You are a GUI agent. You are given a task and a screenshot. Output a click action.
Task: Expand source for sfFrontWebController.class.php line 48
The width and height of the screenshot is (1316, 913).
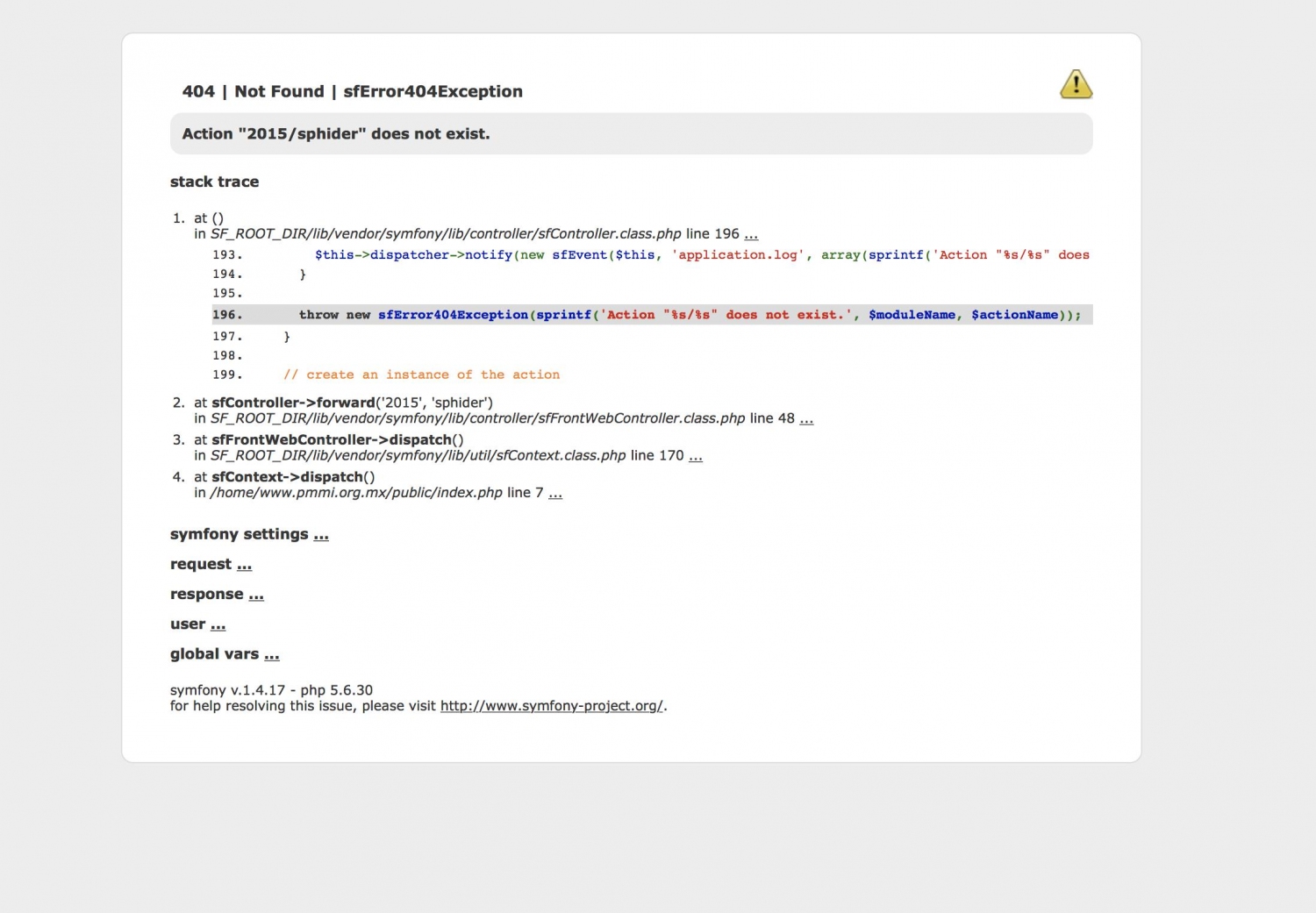806,418
